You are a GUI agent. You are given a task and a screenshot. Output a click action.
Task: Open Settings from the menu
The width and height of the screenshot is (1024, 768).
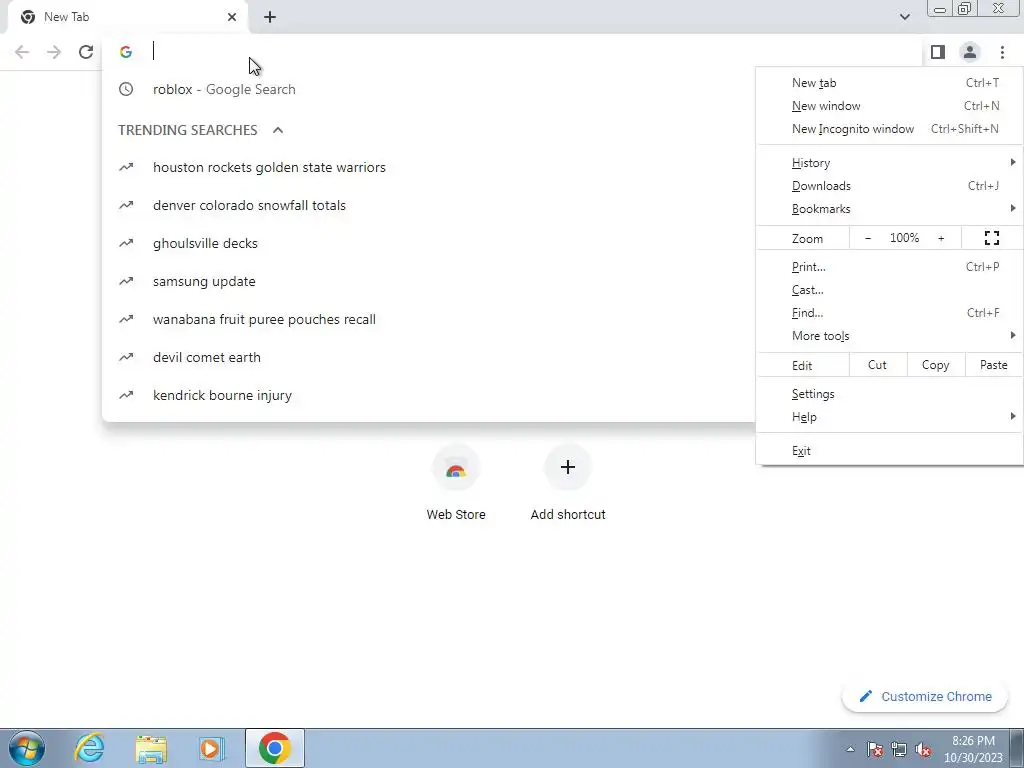click(889, 394)
